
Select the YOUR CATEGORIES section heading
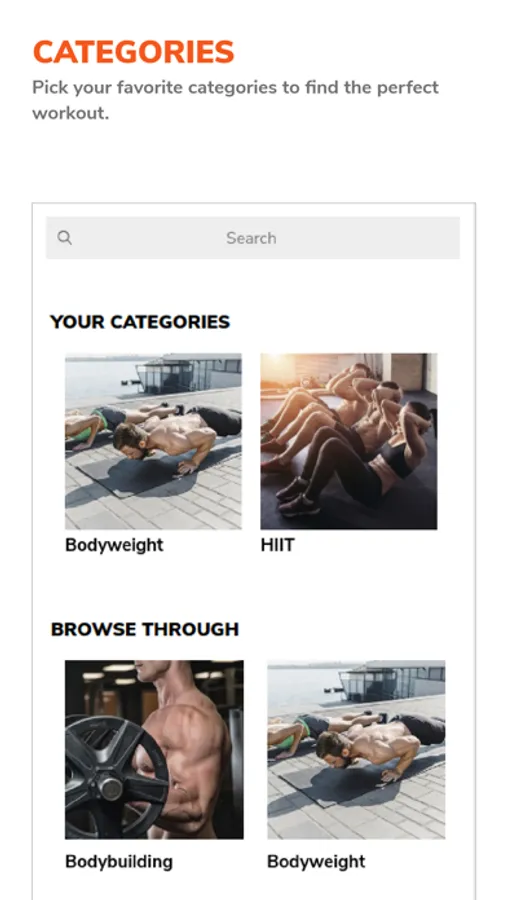[x=140, y=322]
